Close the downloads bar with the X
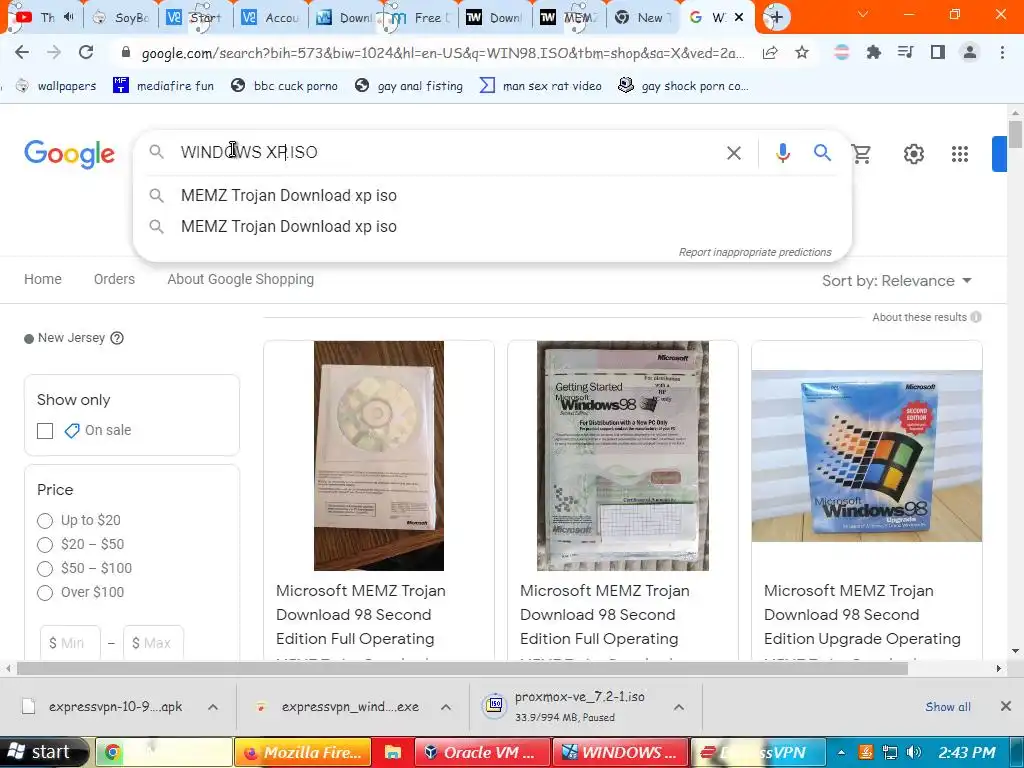 pyautogui.click(x=1006, y=706)
